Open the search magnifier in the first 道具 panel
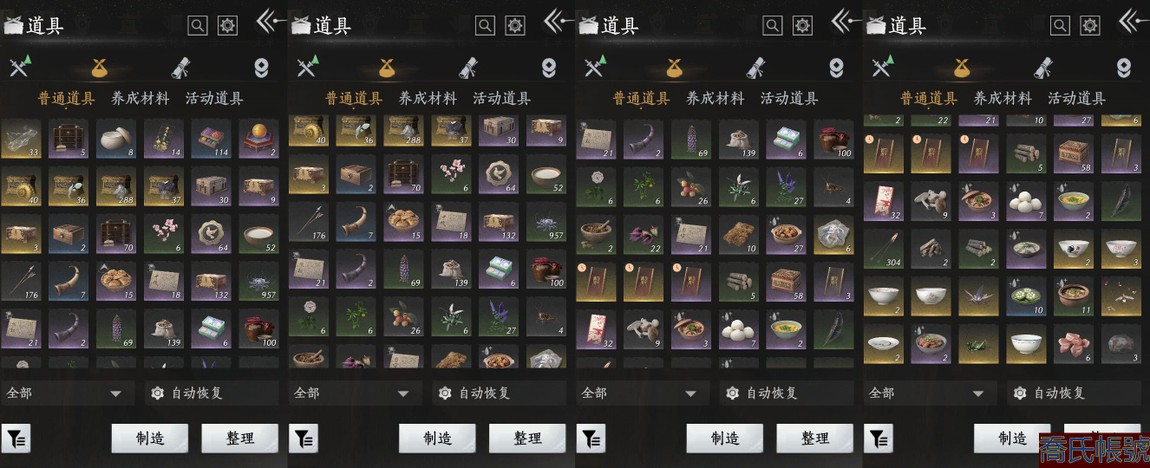 (197, 26)
